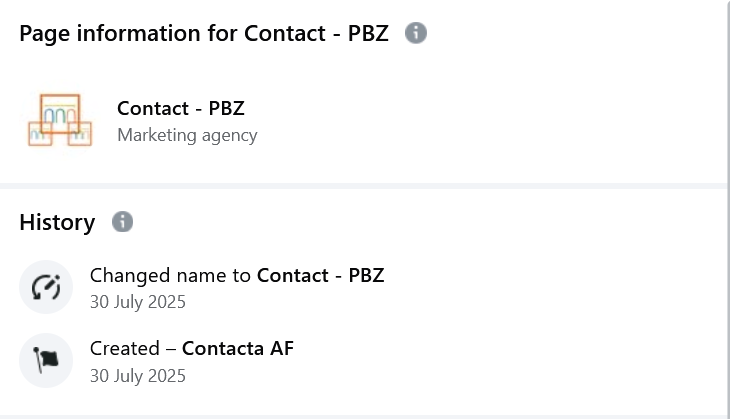
Task: Click the 'Page information for Contact - PBZ' heading
Action: (203, 33)
